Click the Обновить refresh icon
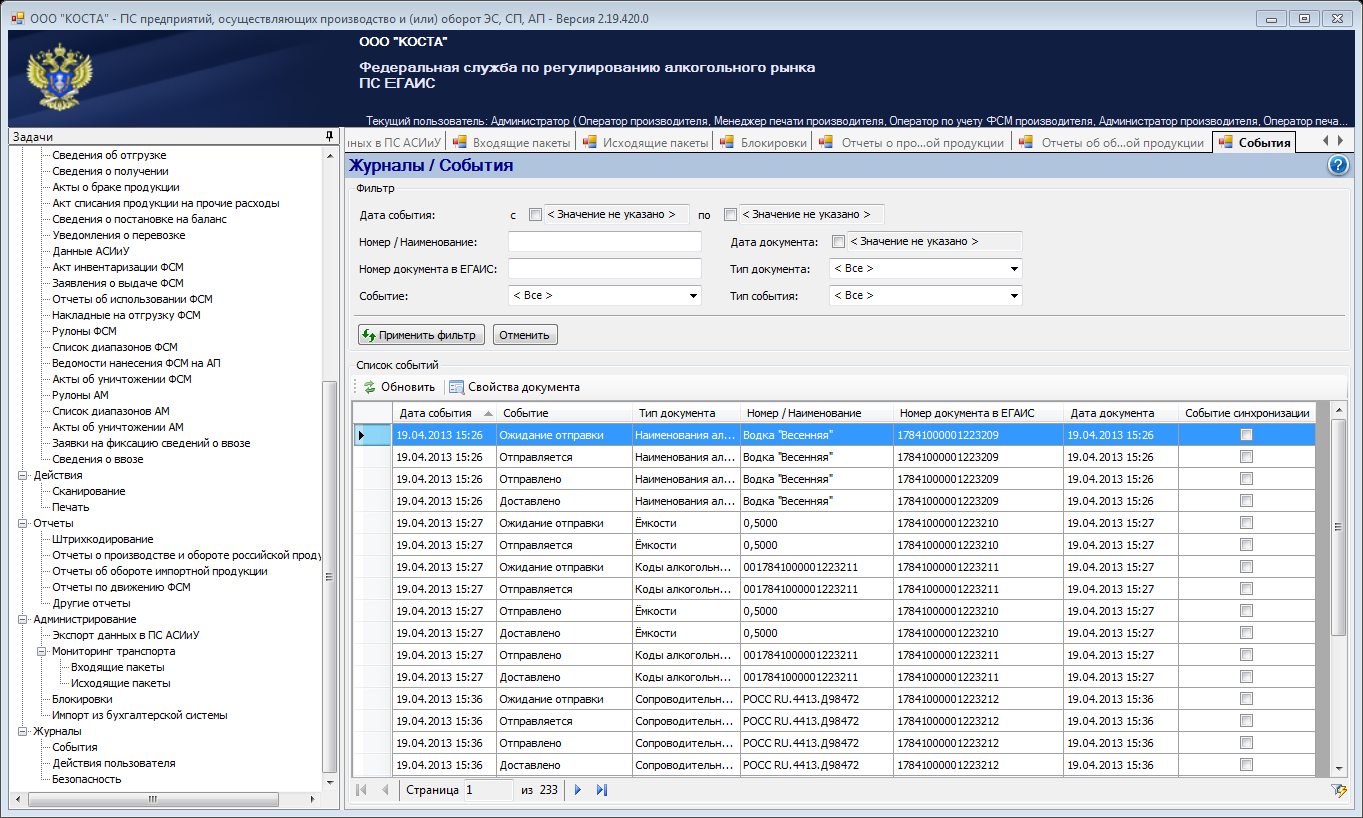The image size is (1363, 818). point(369,387)
